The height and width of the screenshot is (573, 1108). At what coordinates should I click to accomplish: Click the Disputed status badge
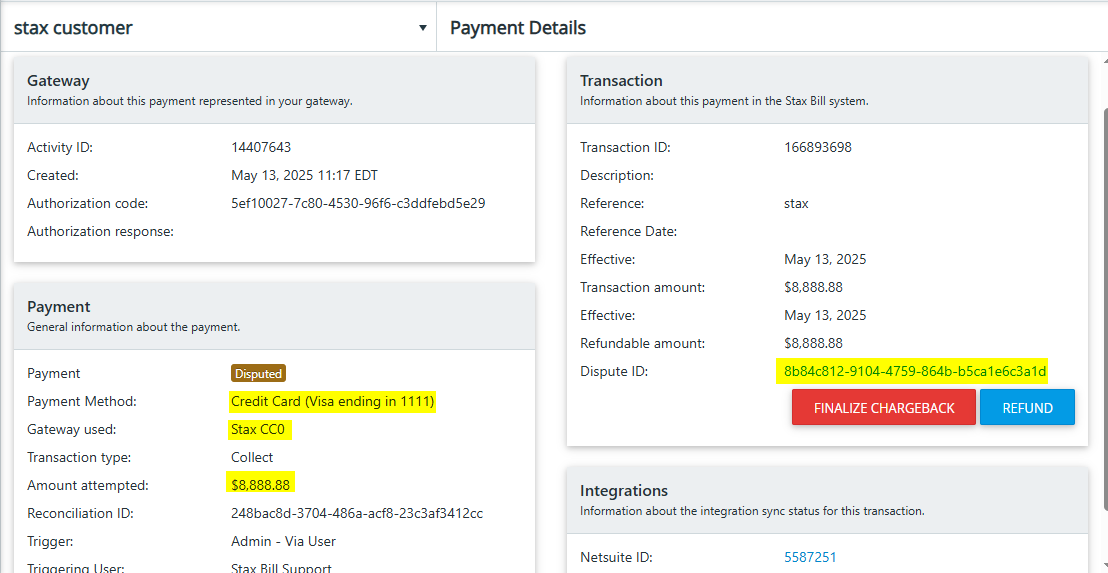259,373
